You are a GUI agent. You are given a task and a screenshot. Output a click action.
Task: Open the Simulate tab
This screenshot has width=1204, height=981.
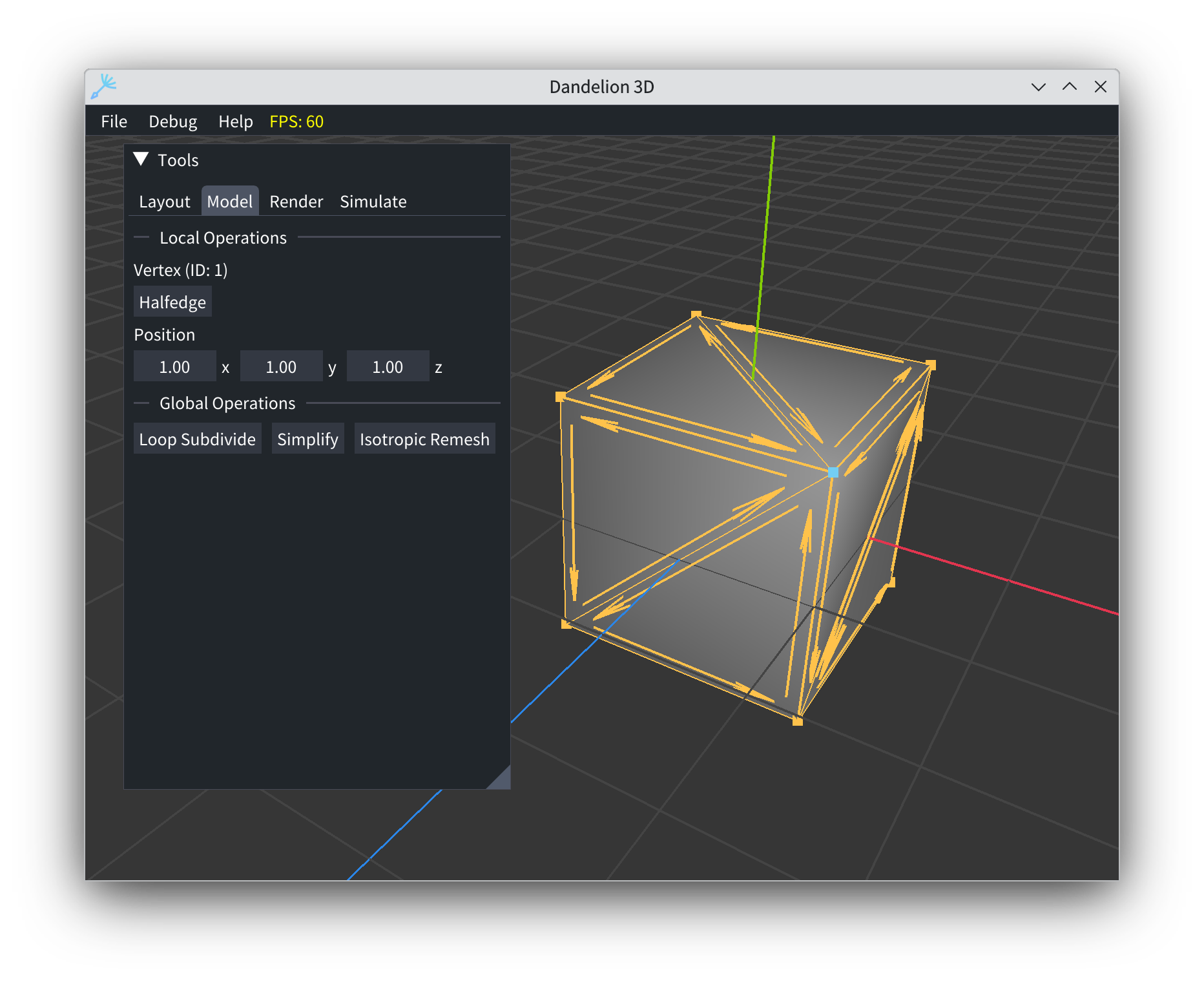click(373, 202)
